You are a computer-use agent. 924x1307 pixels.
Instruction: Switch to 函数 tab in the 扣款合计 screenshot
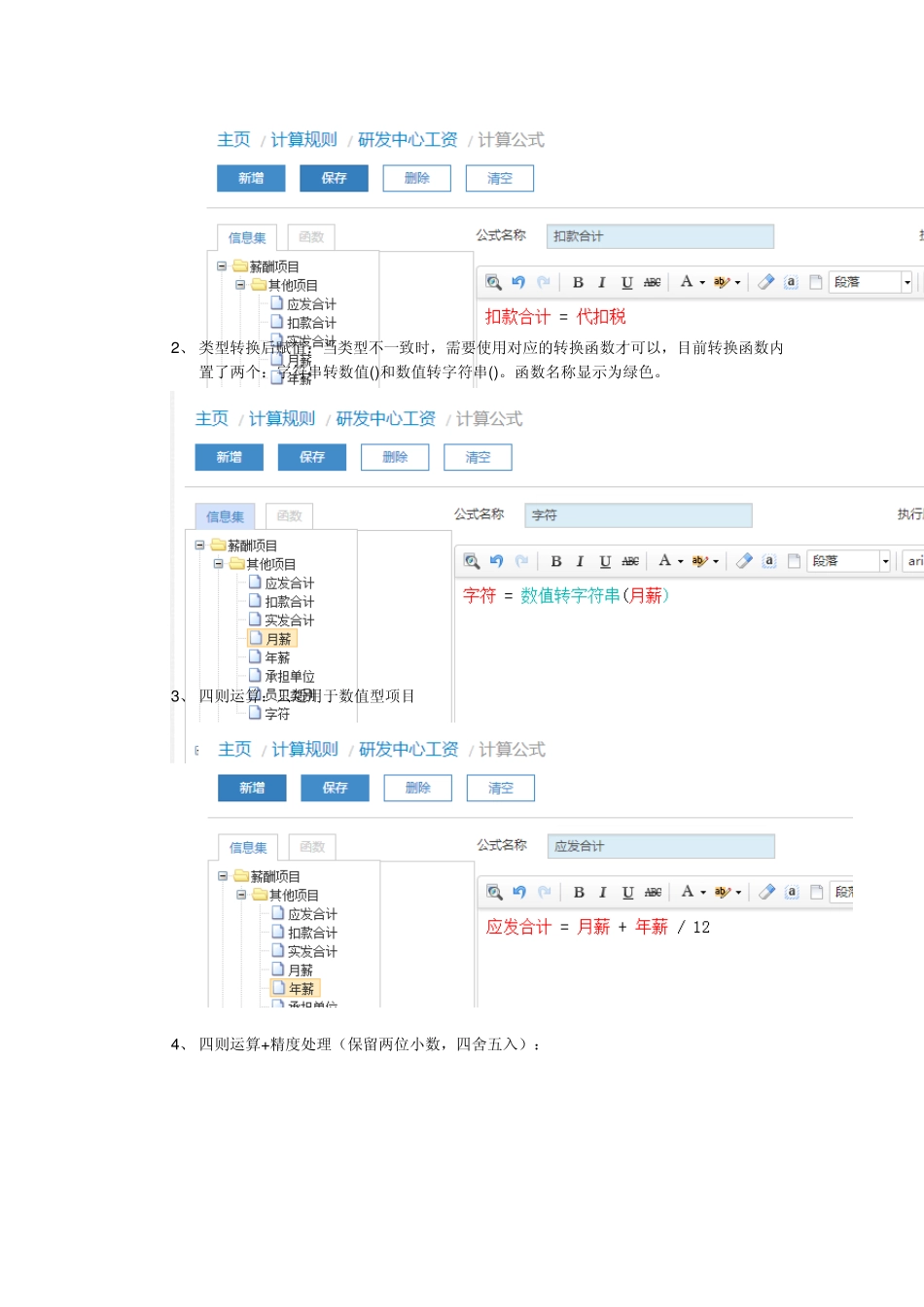pyautogui.click(x=311, y=237)
